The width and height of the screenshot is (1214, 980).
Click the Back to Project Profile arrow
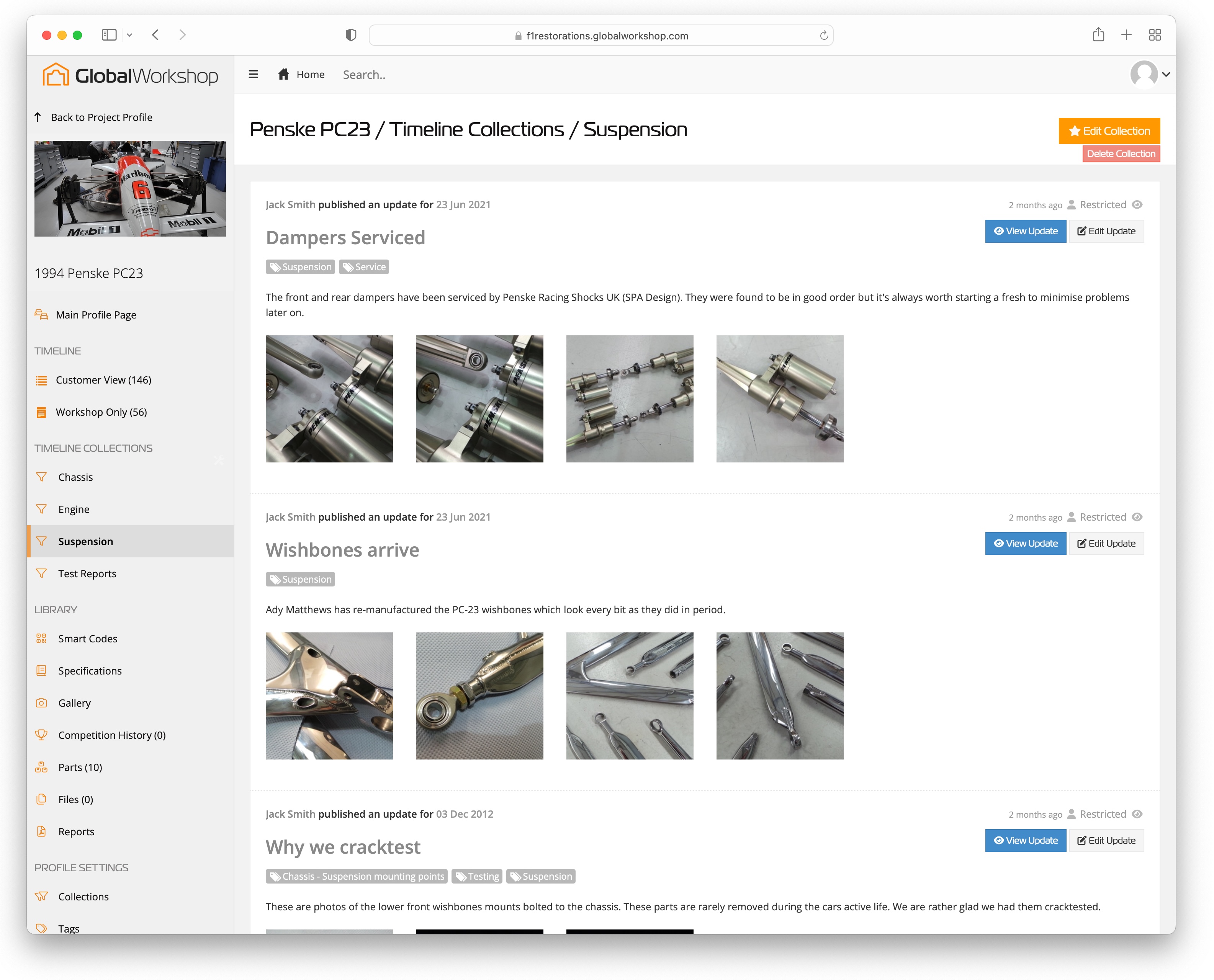click(x=38, y=117)
